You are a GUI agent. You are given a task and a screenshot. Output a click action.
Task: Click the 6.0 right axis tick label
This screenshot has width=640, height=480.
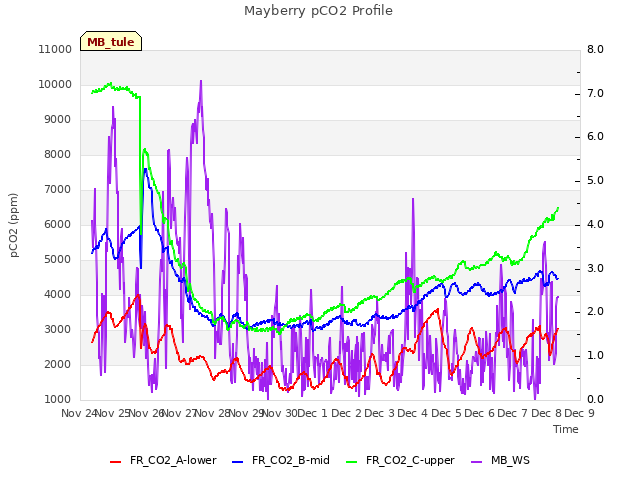[x=595, y=137]
